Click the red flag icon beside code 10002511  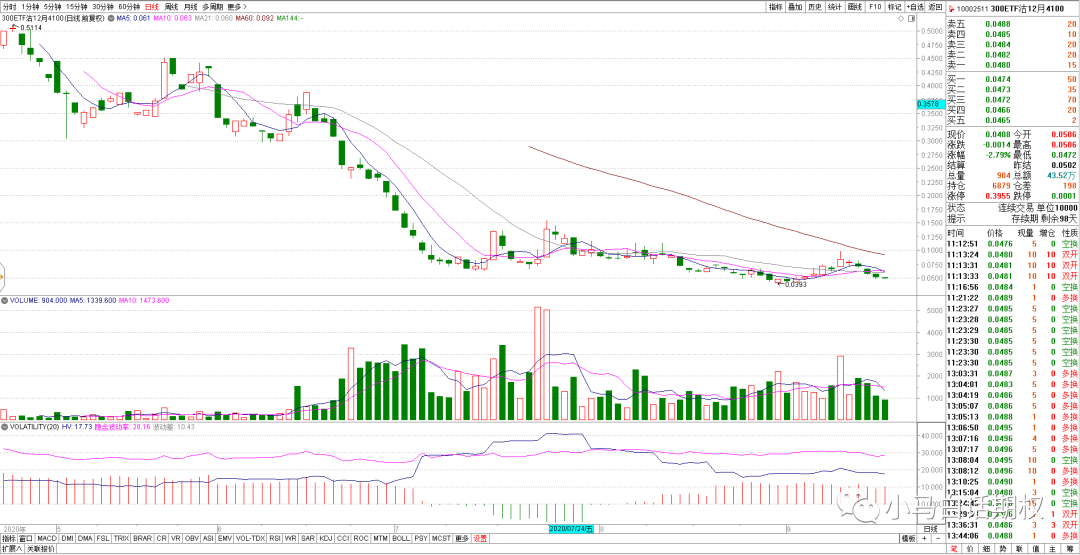(x=949, y=7)
